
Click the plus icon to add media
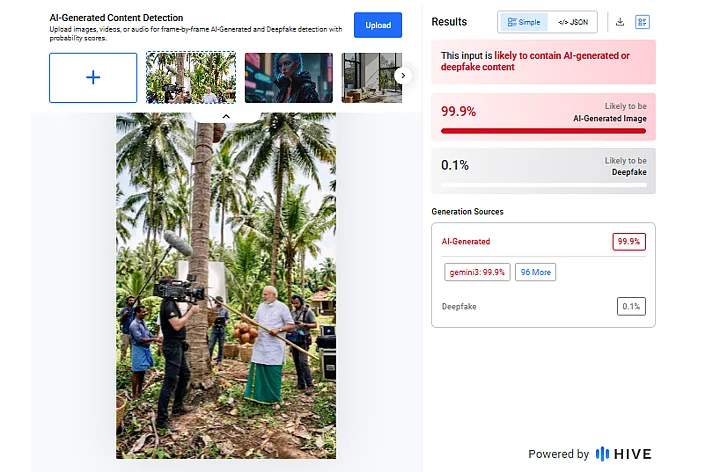pos(93,78)
